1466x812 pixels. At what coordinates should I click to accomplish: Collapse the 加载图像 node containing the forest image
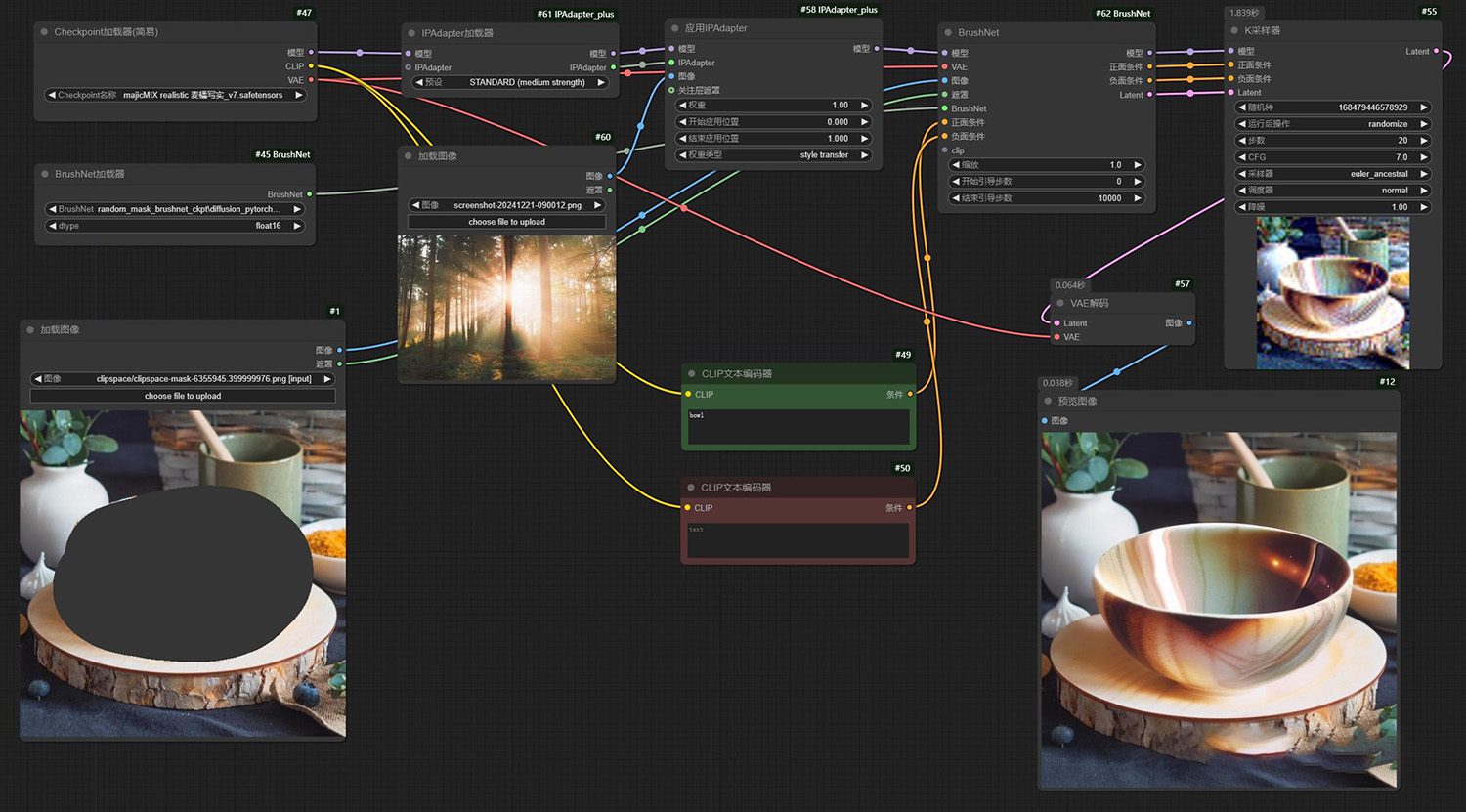pyautogui.click(x=409, y=156)
